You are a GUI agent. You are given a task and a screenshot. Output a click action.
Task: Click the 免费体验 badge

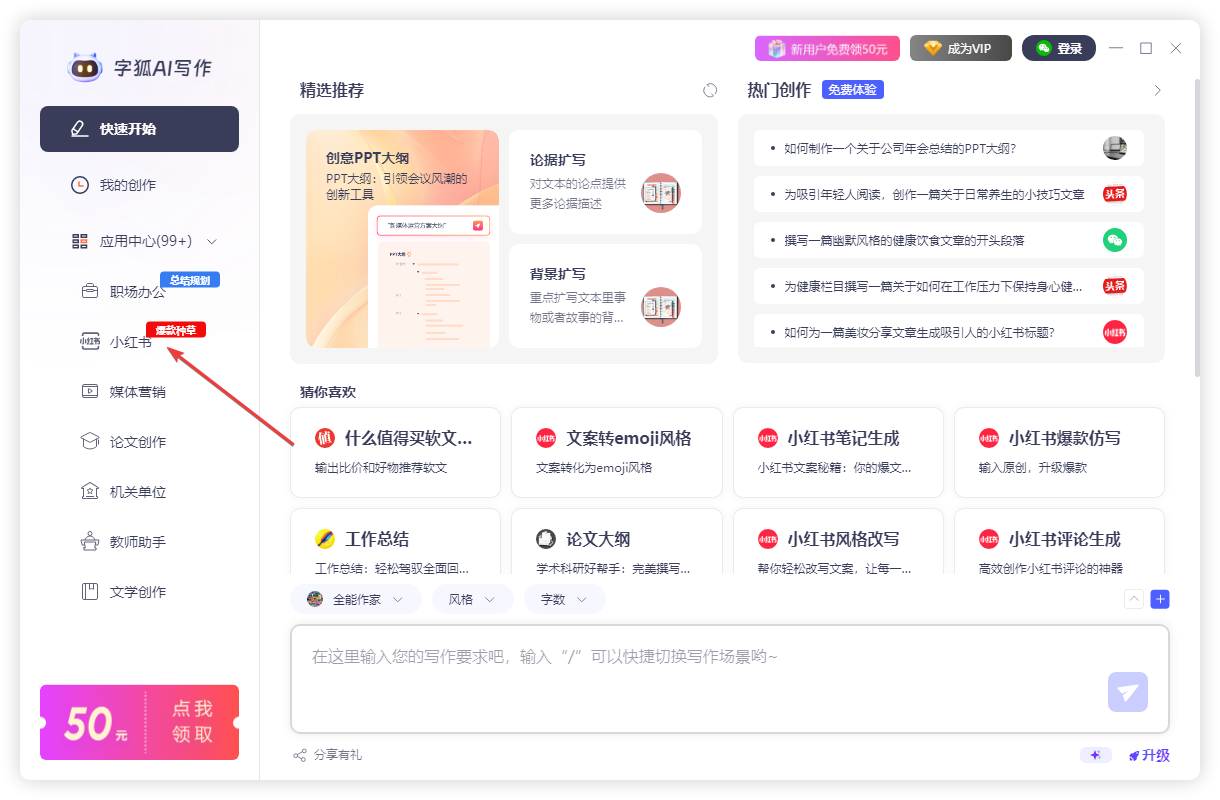click(x=853, y=90)
